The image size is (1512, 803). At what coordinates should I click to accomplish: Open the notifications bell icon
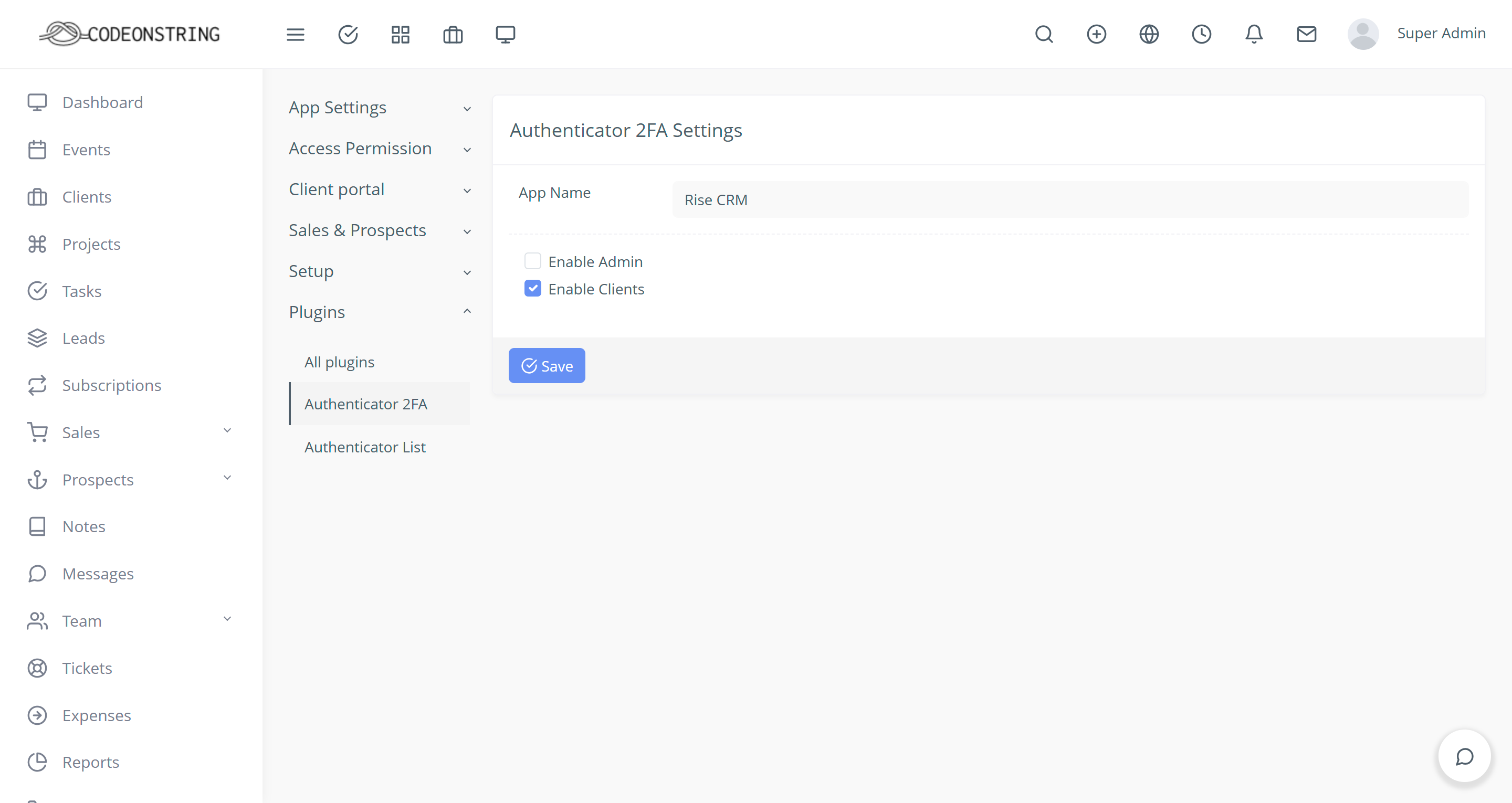click(x=1254, y=34)
